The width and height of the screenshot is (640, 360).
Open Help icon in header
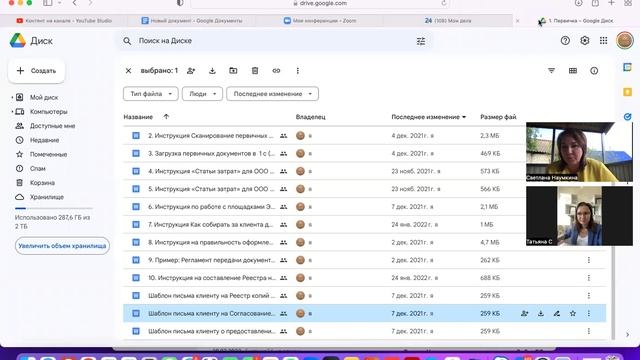click(565, 40)
